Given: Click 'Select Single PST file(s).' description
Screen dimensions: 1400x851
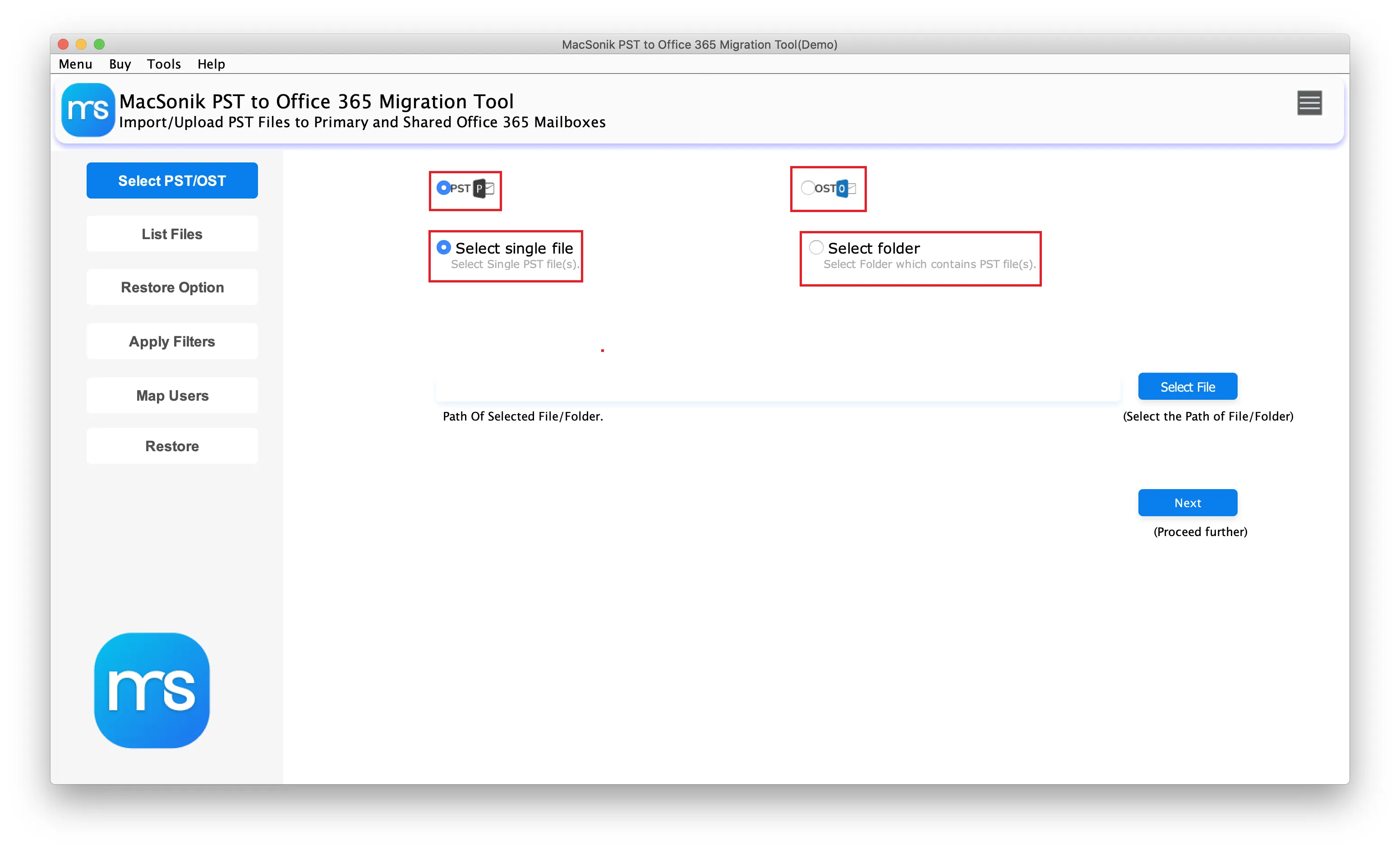Looking at the screenshot, I should point(515,264).
